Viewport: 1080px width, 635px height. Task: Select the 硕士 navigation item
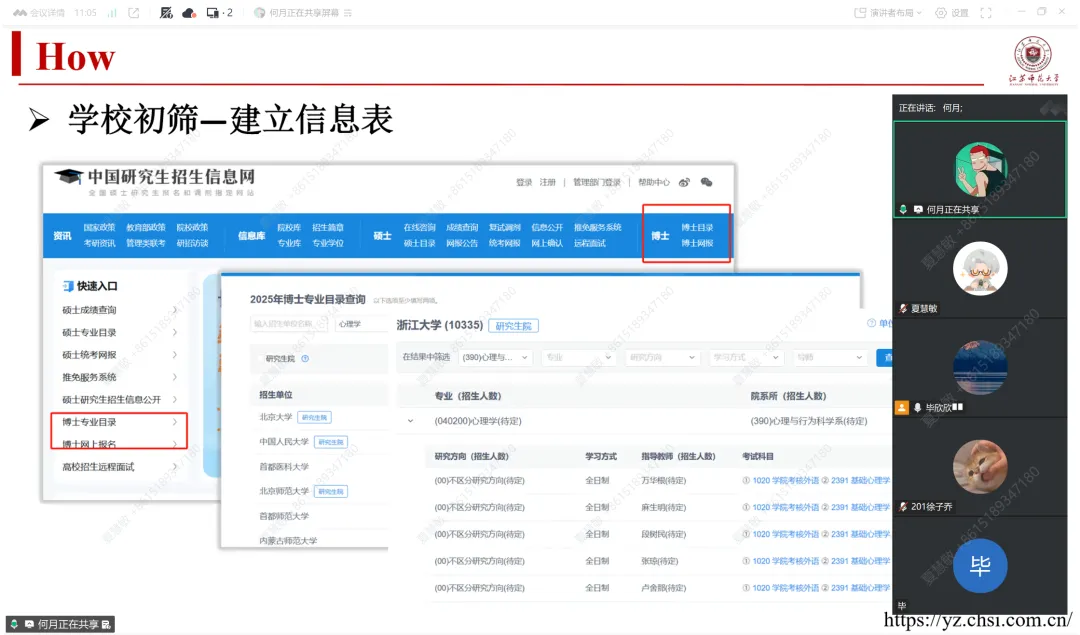pyautogui.click(x=382, y=236)
